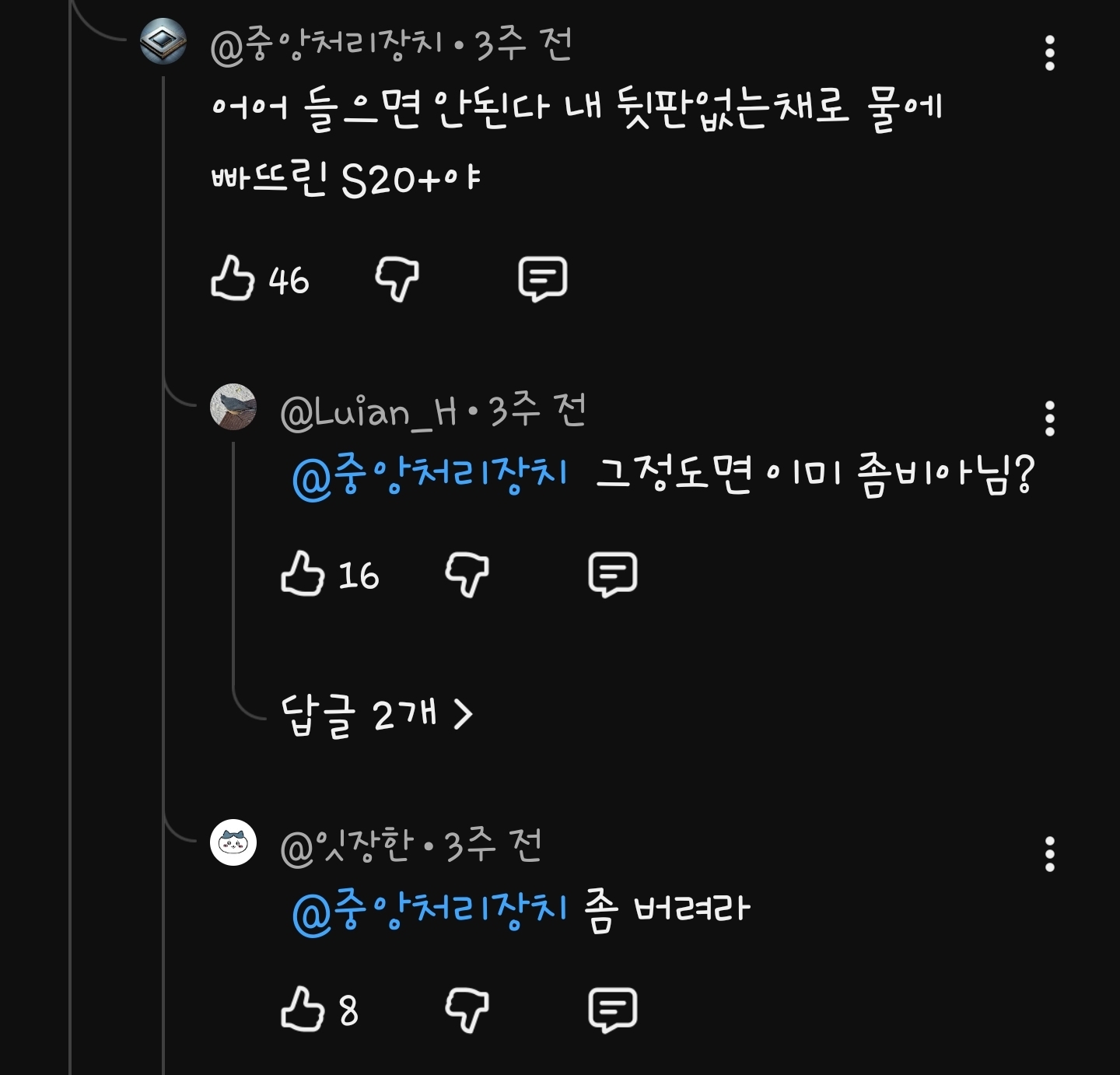Reply to Luian_H's comment
This screenshot has width=1120, height=1075.
(612, 574)
